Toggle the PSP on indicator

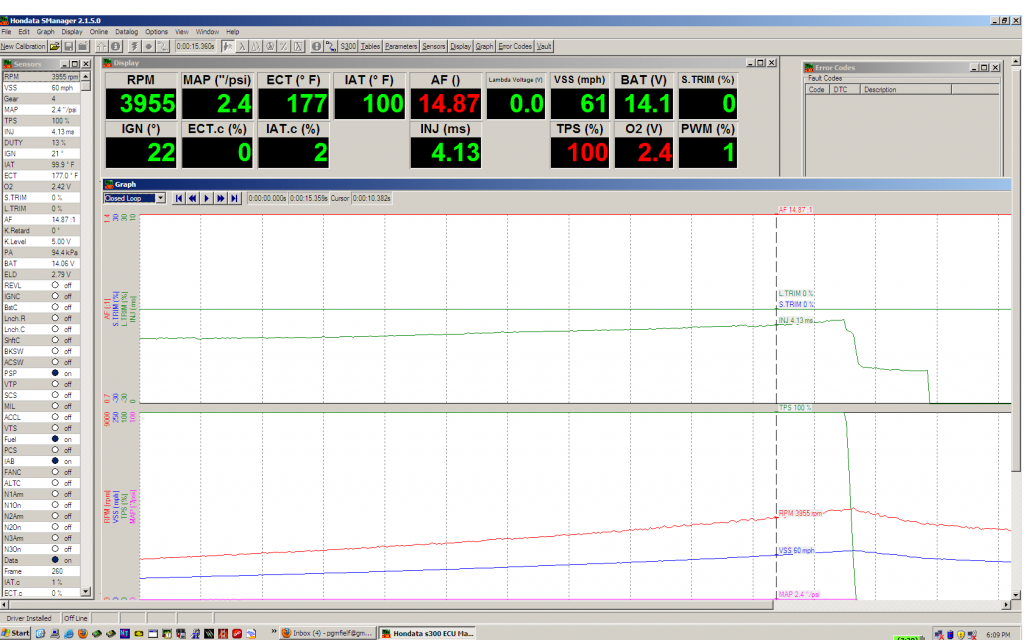coord(55,373)
